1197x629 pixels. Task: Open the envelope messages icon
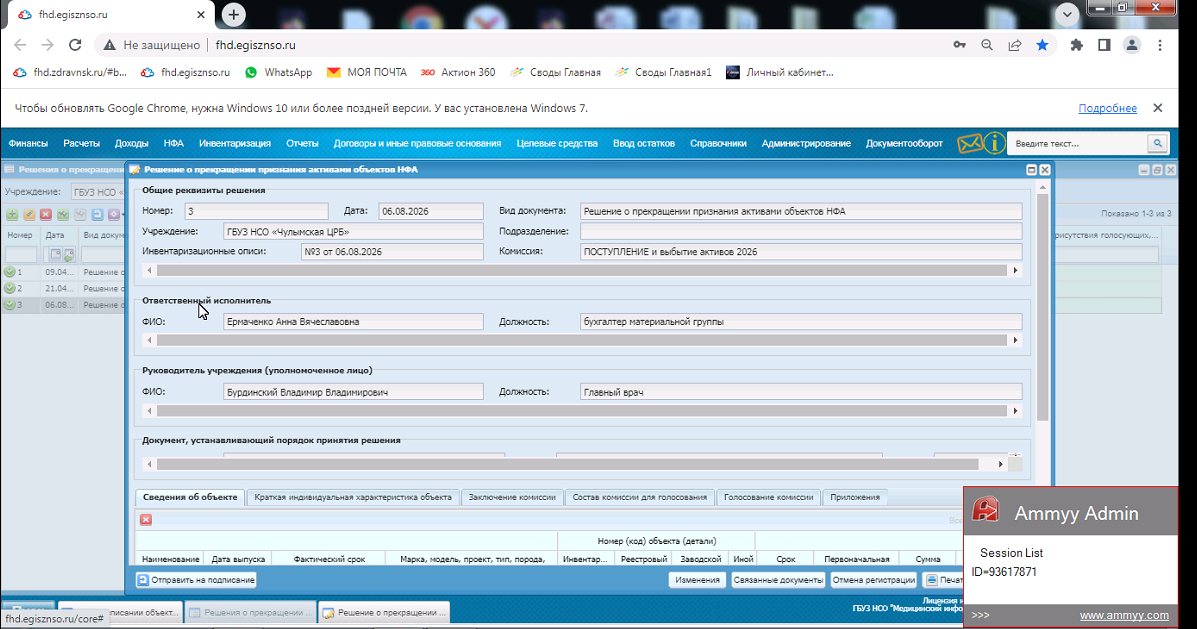click(x=970, y=144)
